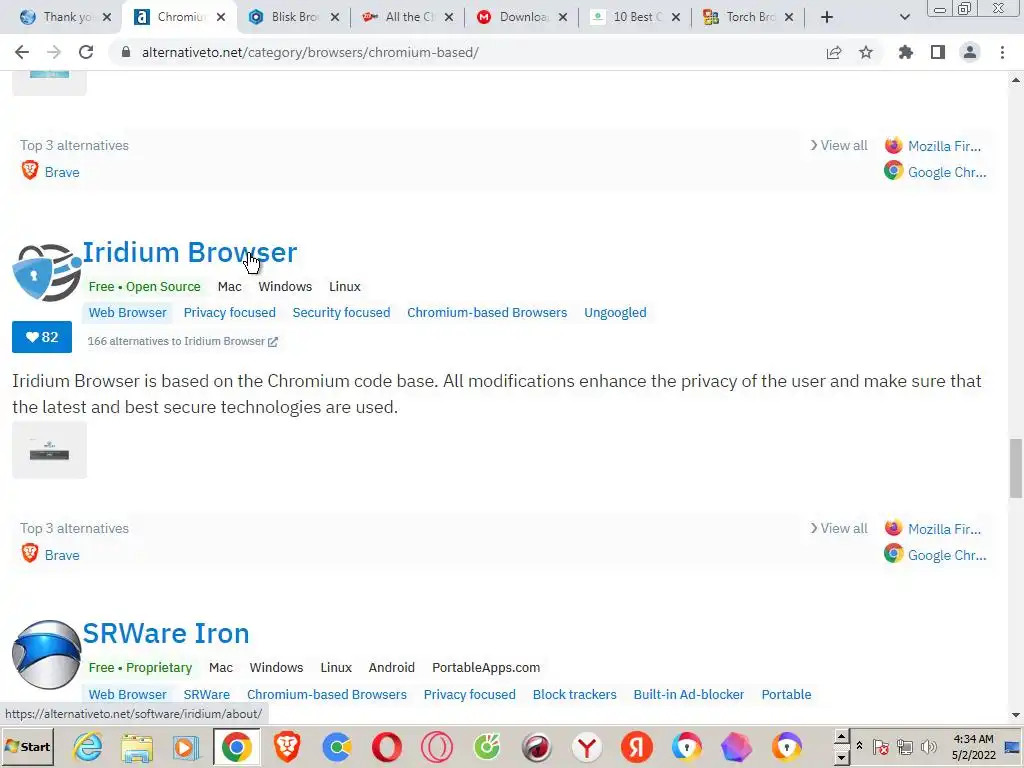Launch Opera red icon in taskbar

coord(387,746)
